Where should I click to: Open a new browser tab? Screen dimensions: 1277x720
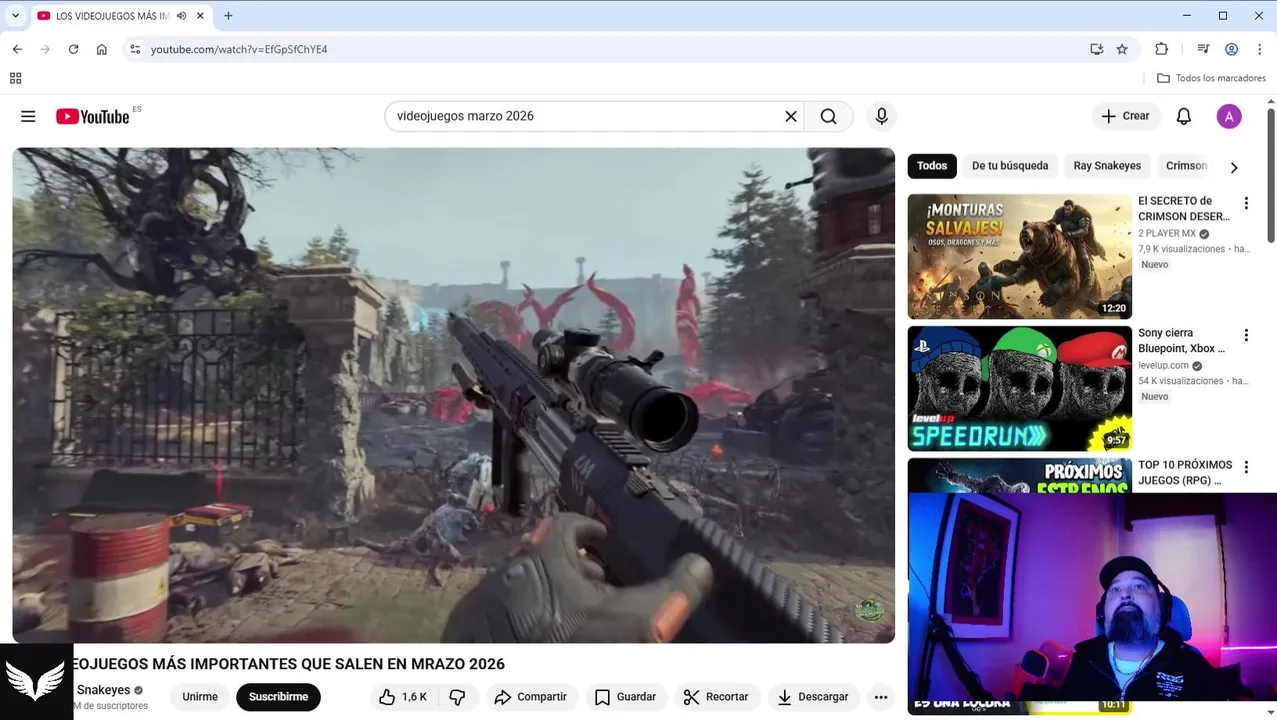click(x=228, y=16)
